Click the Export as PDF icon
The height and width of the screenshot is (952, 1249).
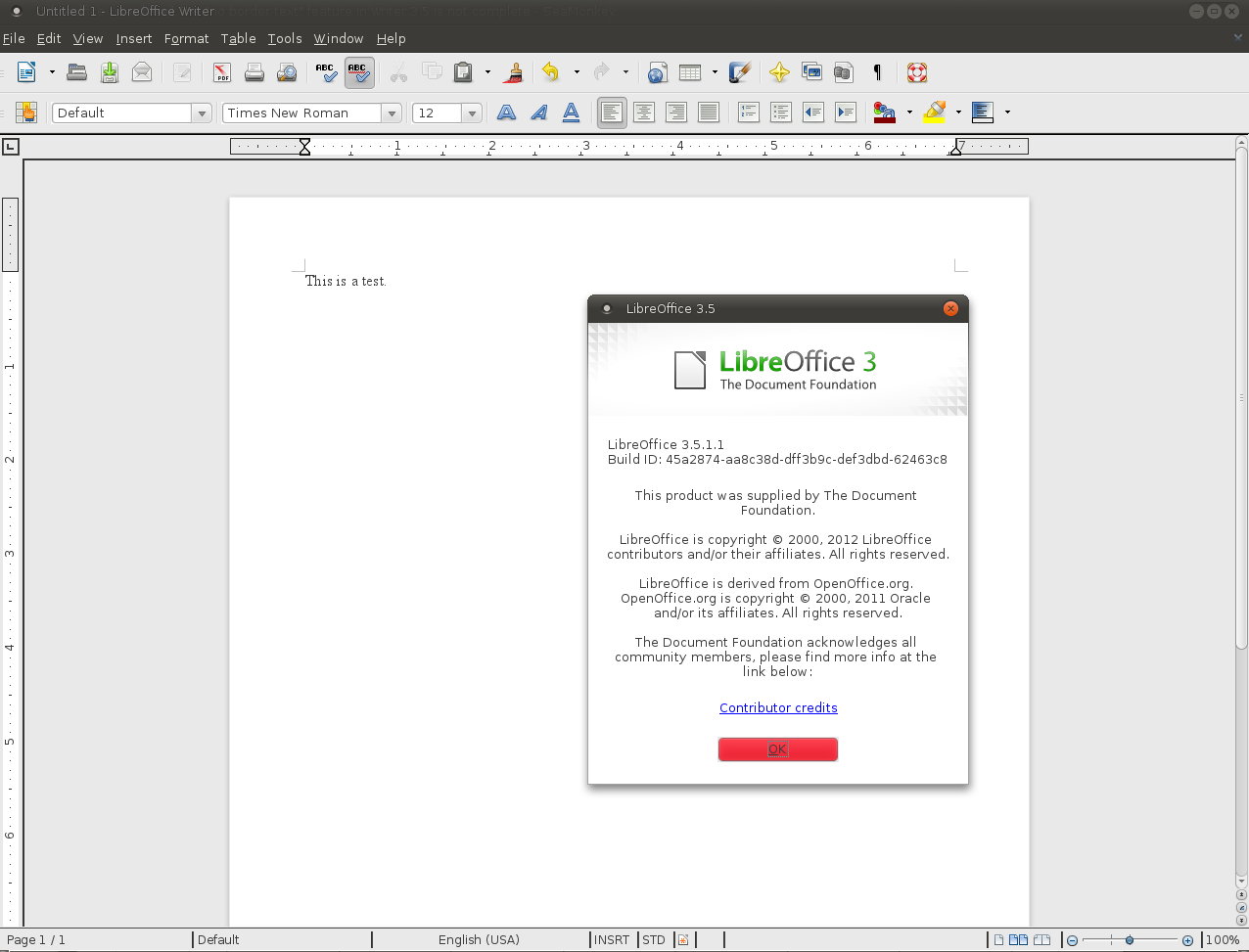pos(222,72)
